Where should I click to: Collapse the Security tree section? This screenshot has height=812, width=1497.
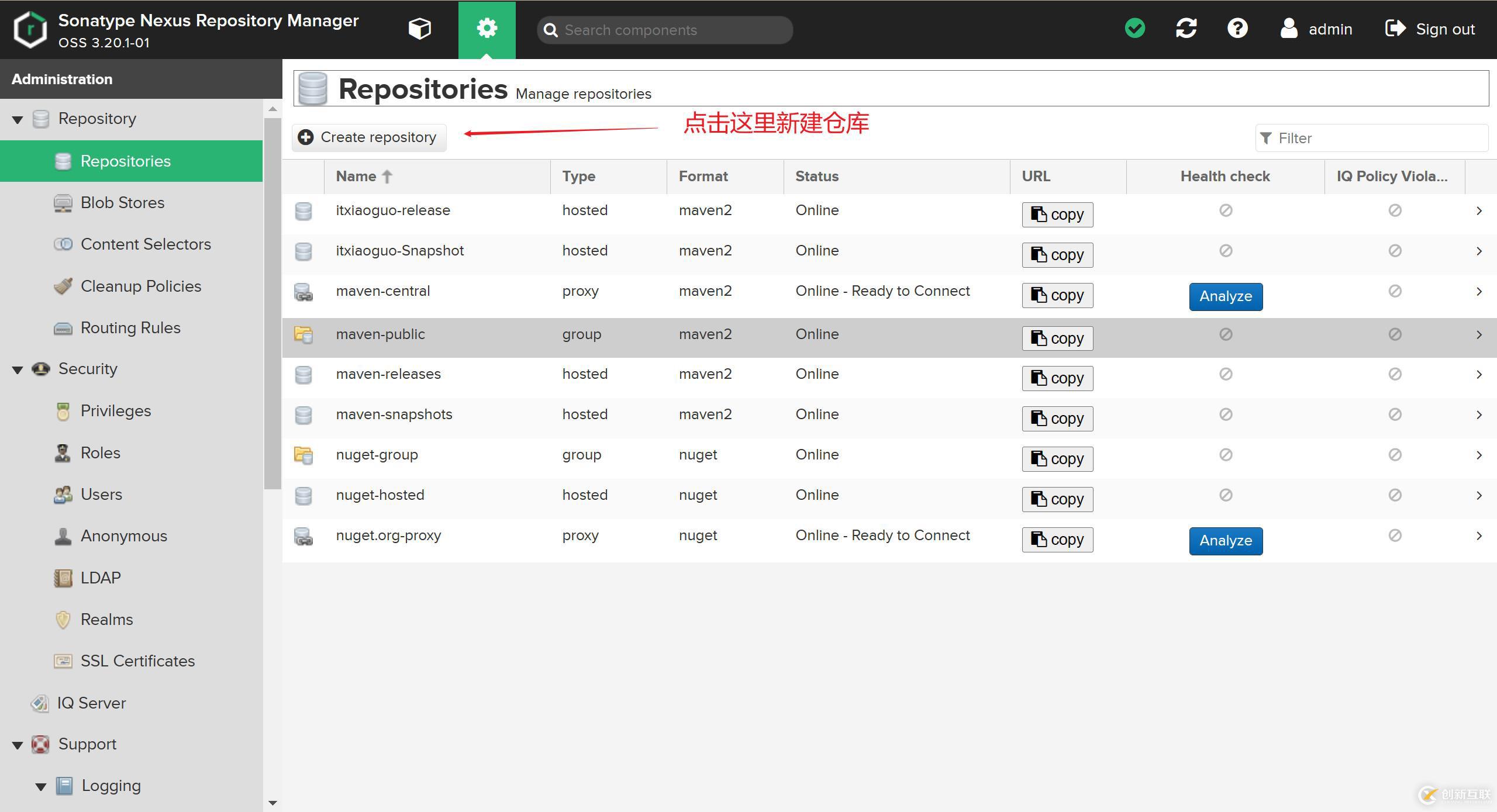tap(18, 370)
